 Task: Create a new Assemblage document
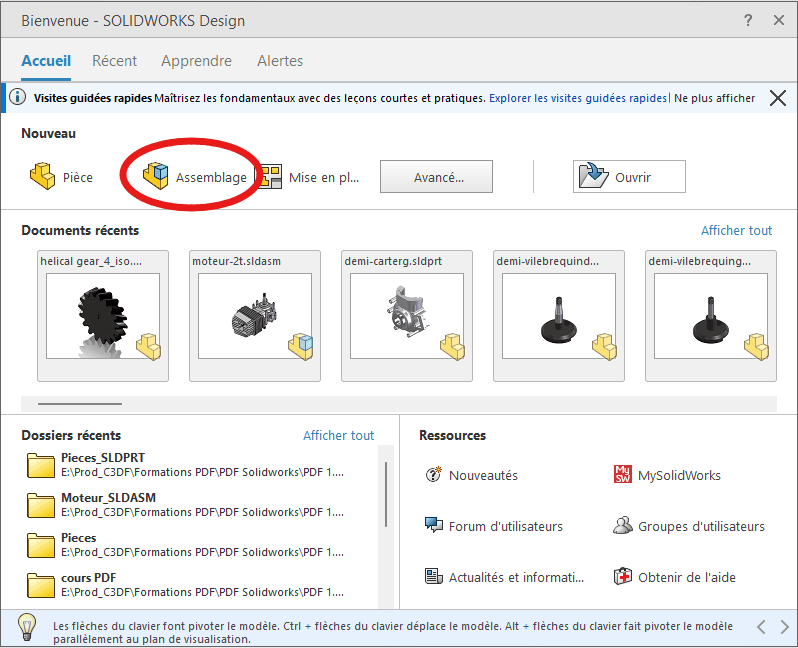click(x=195, y=177)
